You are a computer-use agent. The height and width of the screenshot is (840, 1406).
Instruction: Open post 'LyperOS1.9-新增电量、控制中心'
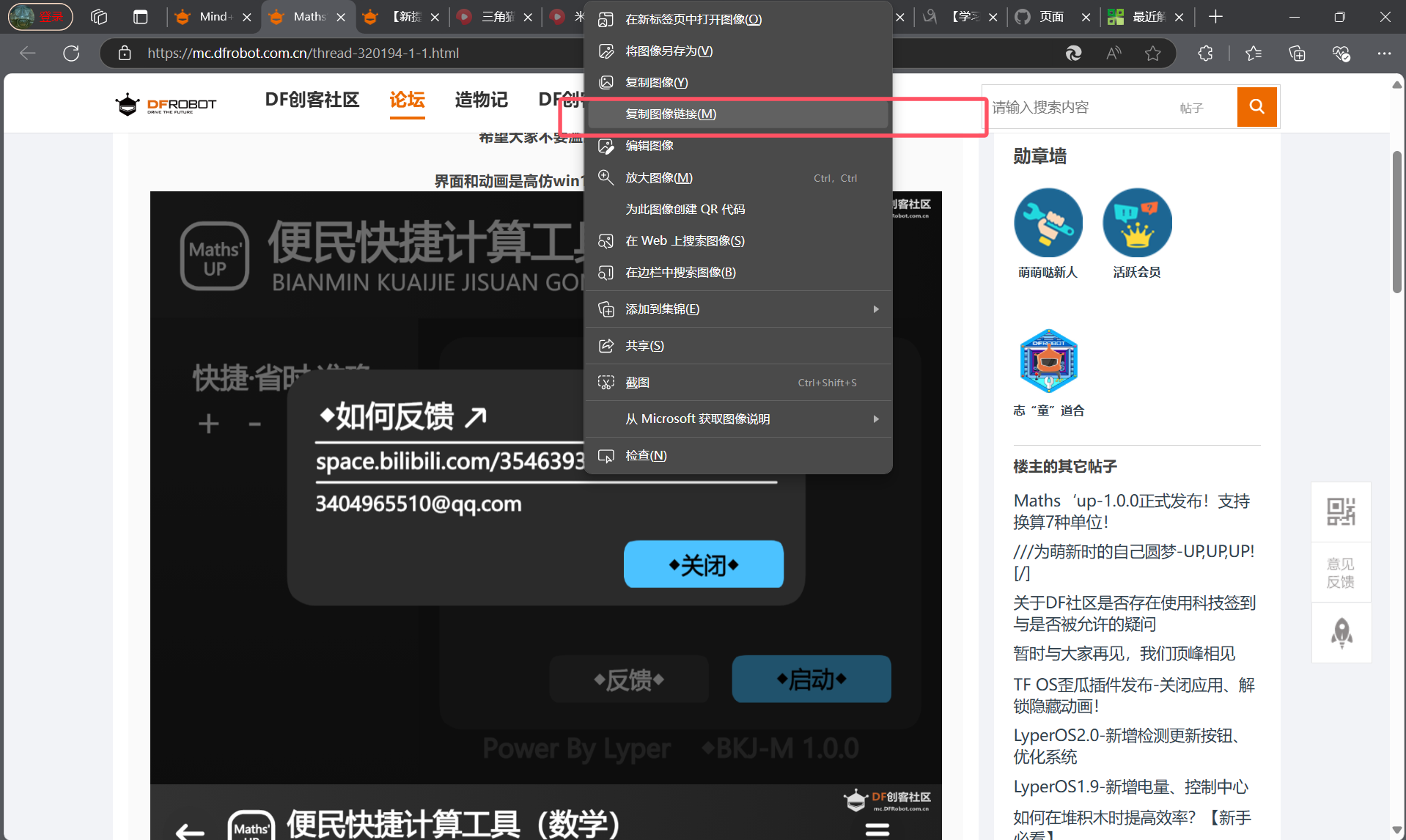[1130, 787]
